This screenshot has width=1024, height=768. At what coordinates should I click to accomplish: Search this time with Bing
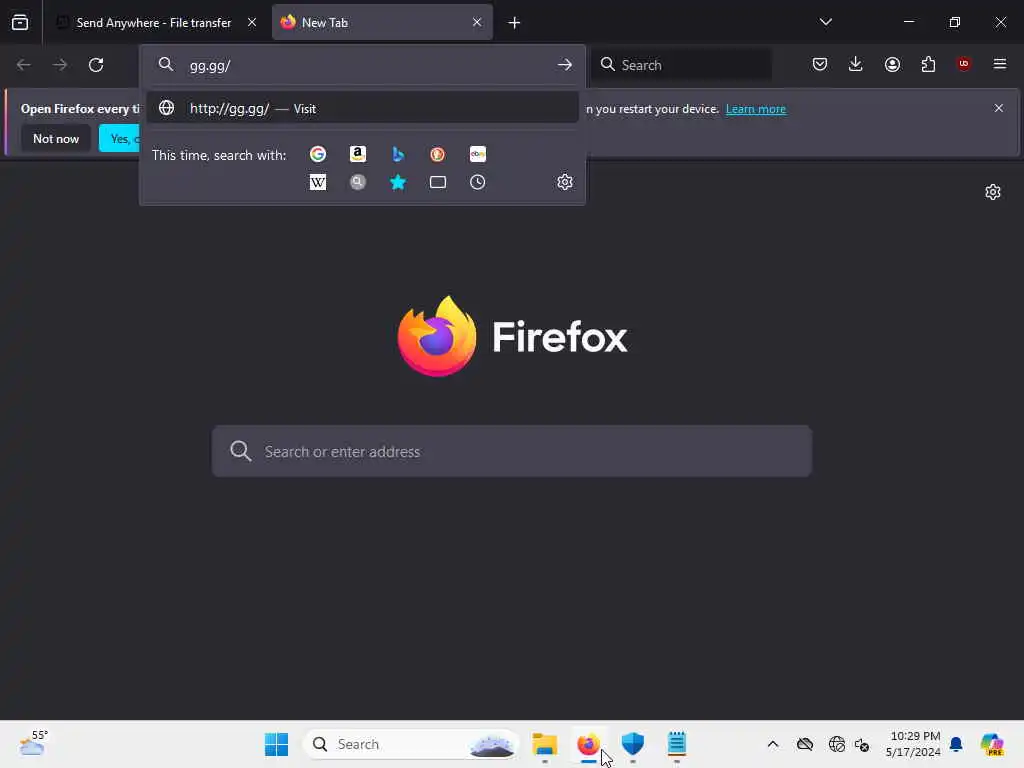tap(398, 154)
